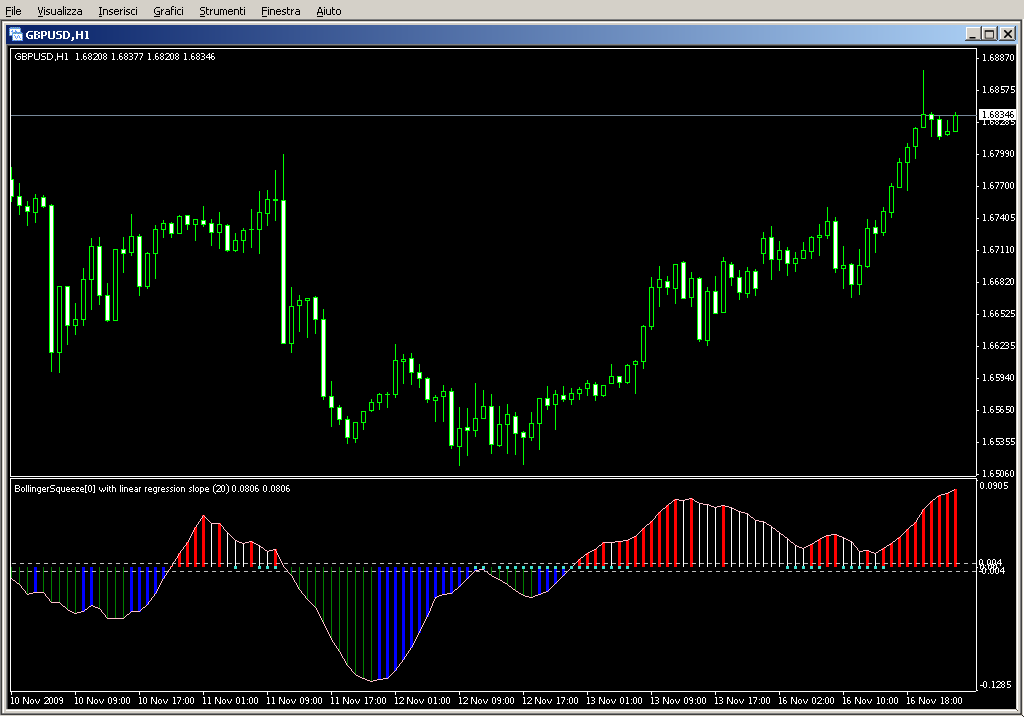
Task: Click the -0.1285 indicator scale value
Action: tap(995, 684)
